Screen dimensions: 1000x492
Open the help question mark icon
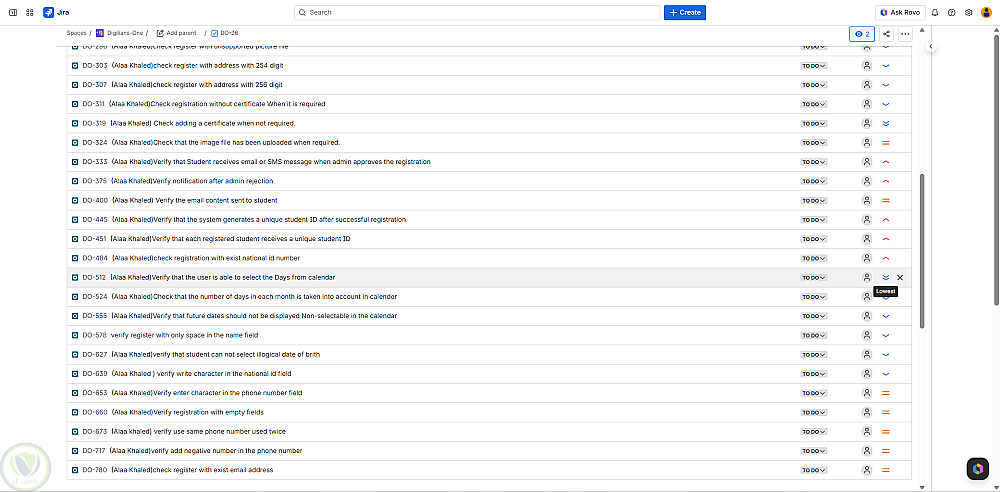pos(951,12)
